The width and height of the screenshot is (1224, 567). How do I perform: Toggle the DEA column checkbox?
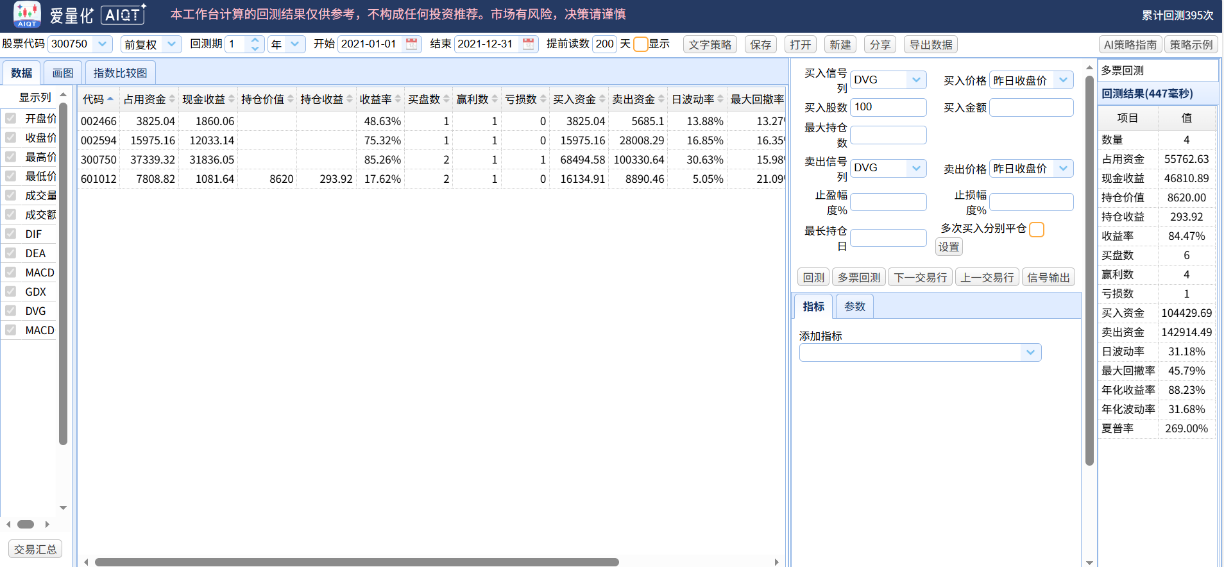click(11, 253)
